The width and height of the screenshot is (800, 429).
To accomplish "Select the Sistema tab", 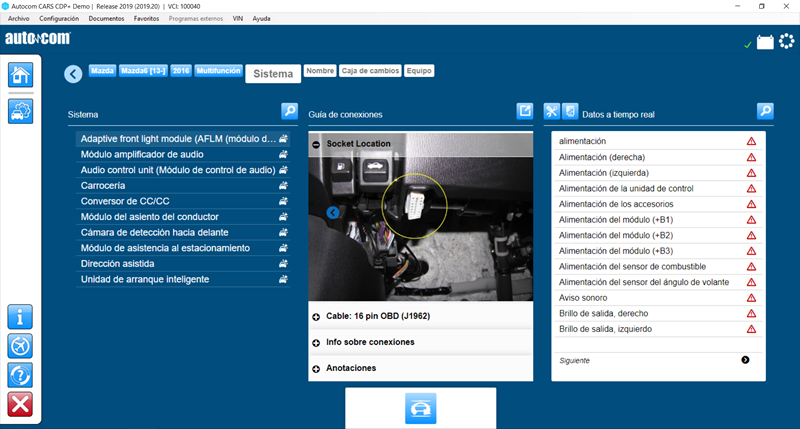I will click(x=273, y=73).
